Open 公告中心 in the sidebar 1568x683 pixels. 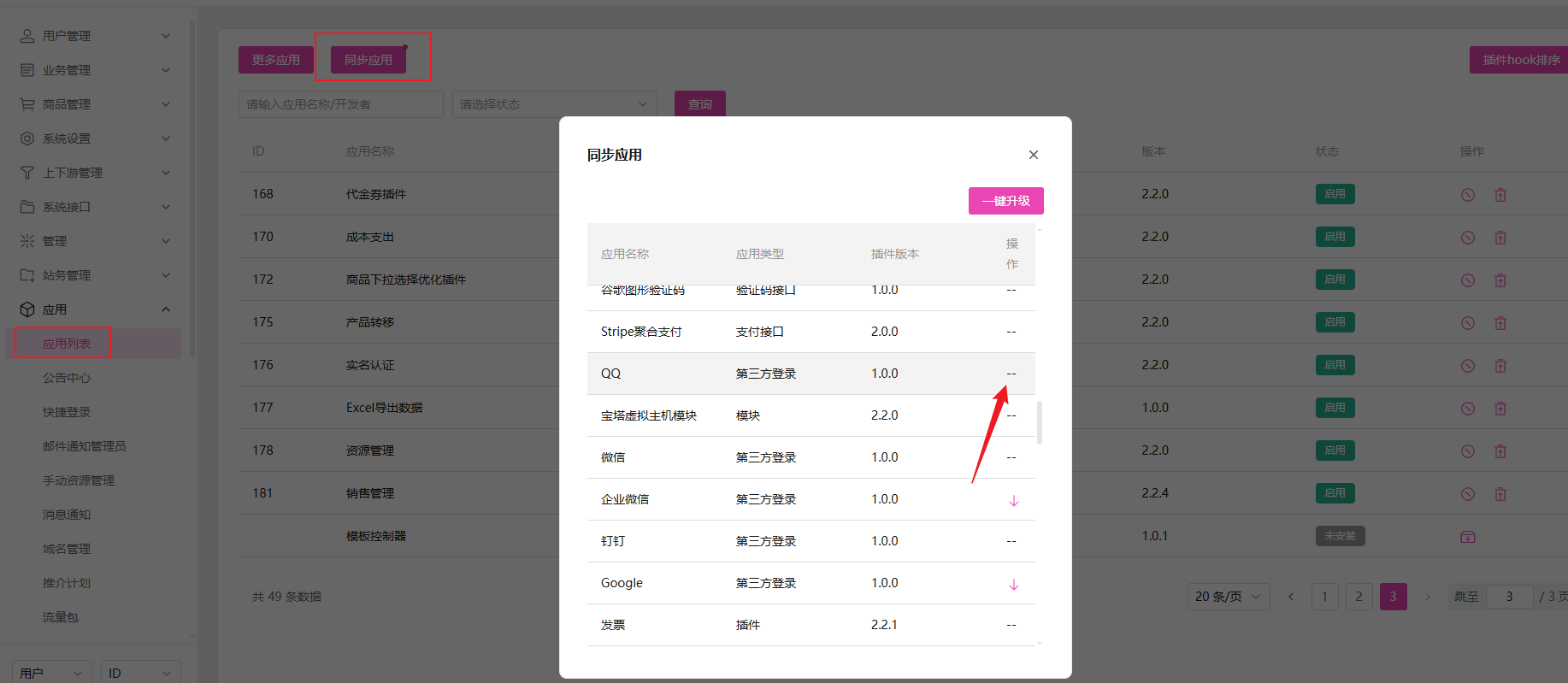pyautogui.click(x=67, y=378)
